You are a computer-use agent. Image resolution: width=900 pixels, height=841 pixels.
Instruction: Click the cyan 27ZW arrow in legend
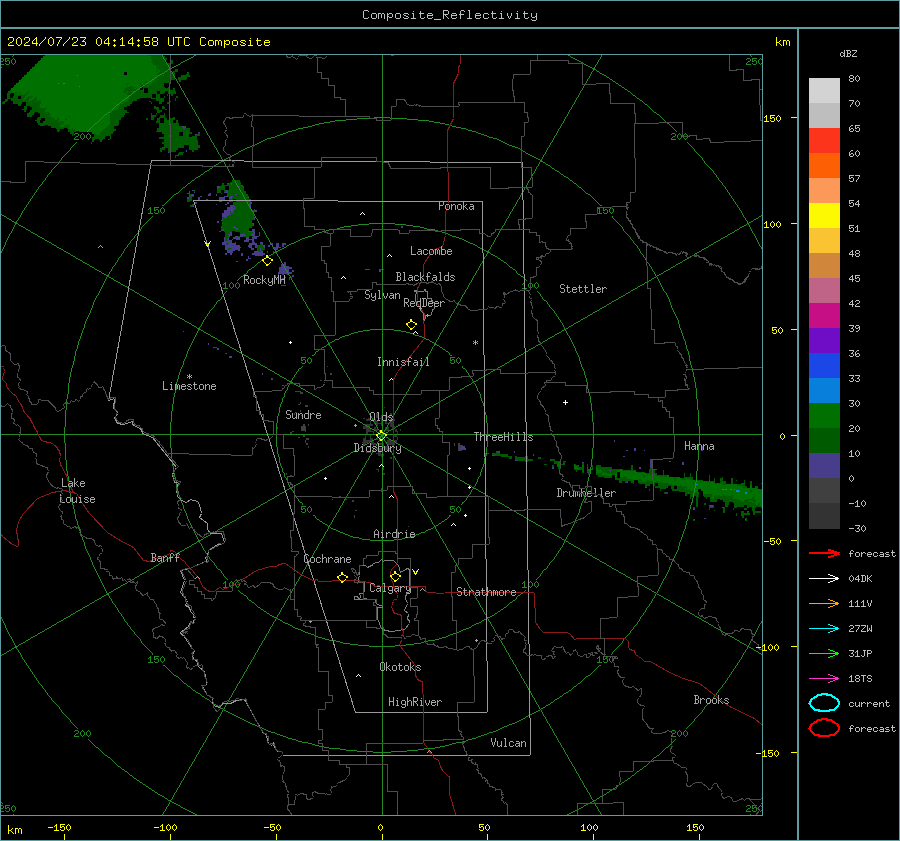(824, 629)
